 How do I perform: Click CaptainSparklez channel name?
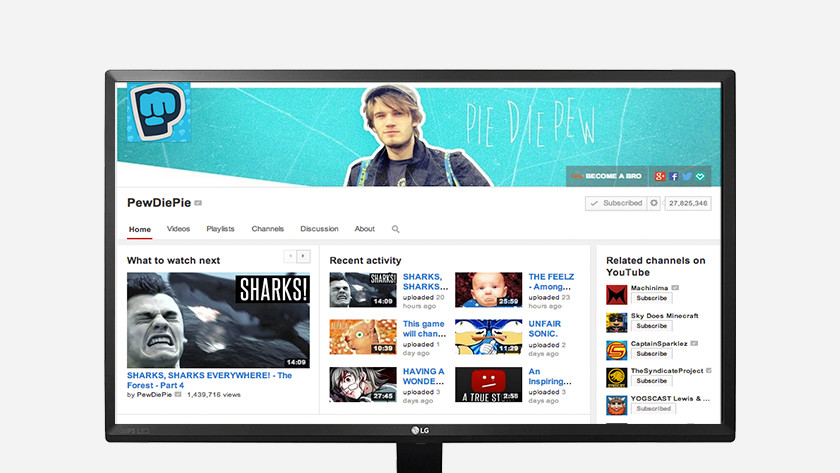pos(659,344)
